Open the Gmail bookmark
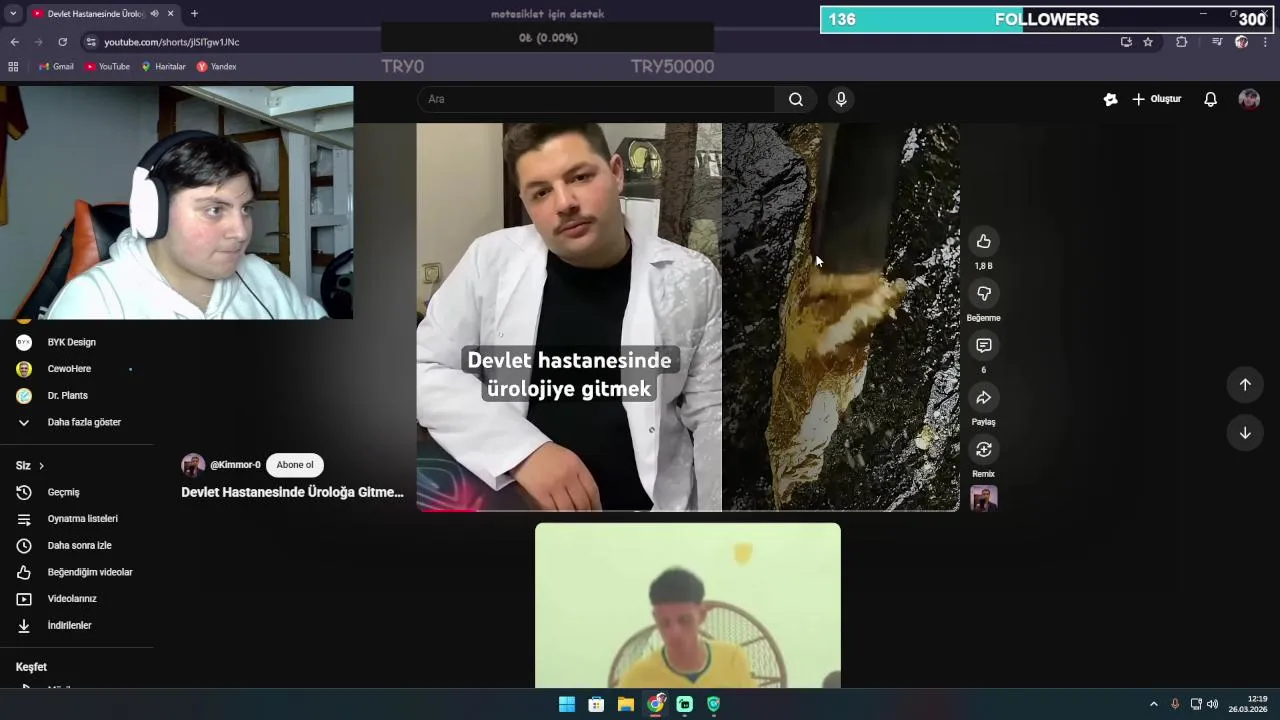The height and width of the screenshot is (720, 1280). [56, 67]
